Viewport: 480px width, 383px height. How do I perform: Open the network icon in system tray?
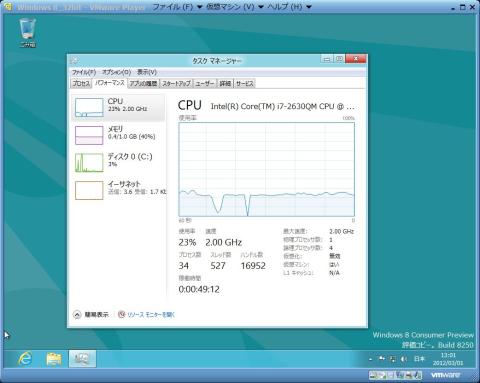click(393, 359)
